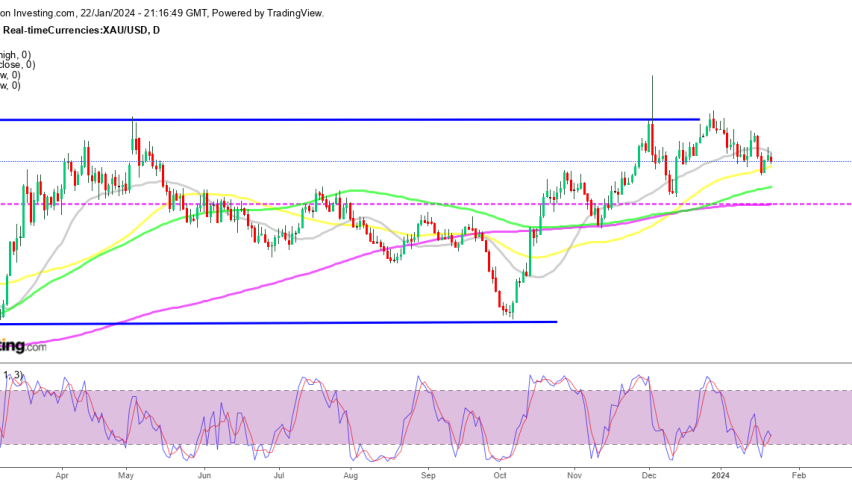Click the Apr label on time axis

point(62,475)
